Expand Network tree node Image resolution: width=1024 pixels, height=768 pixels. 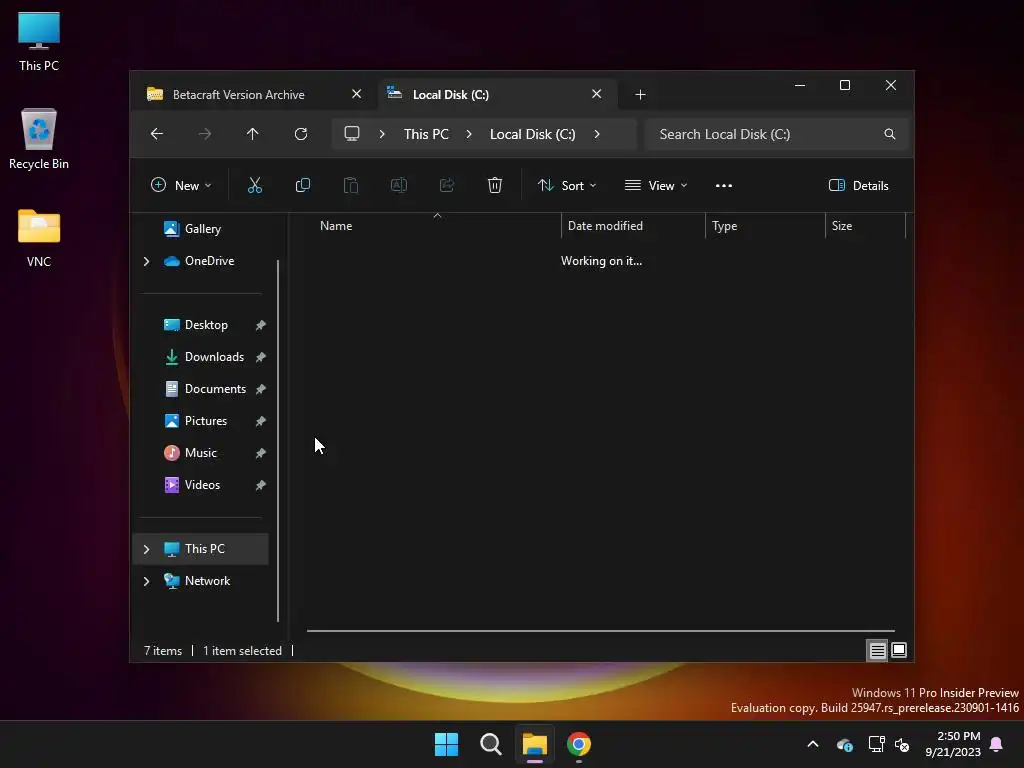click(146, 581)
